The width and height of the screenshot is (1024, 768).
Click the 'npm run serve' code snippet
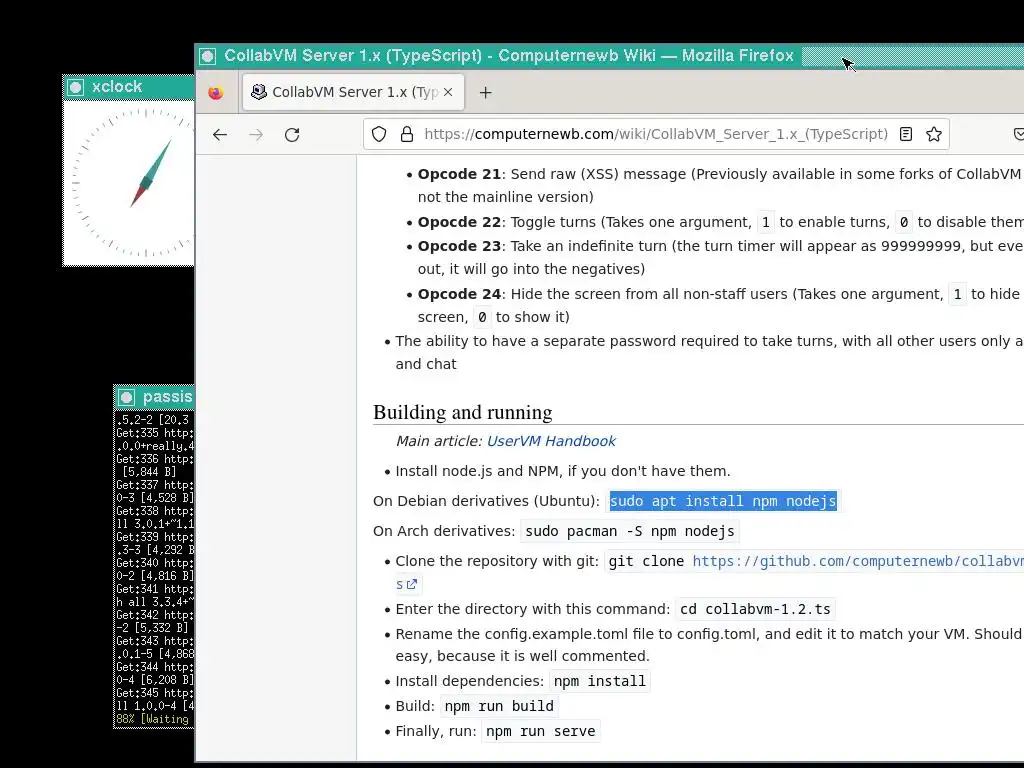541,731
